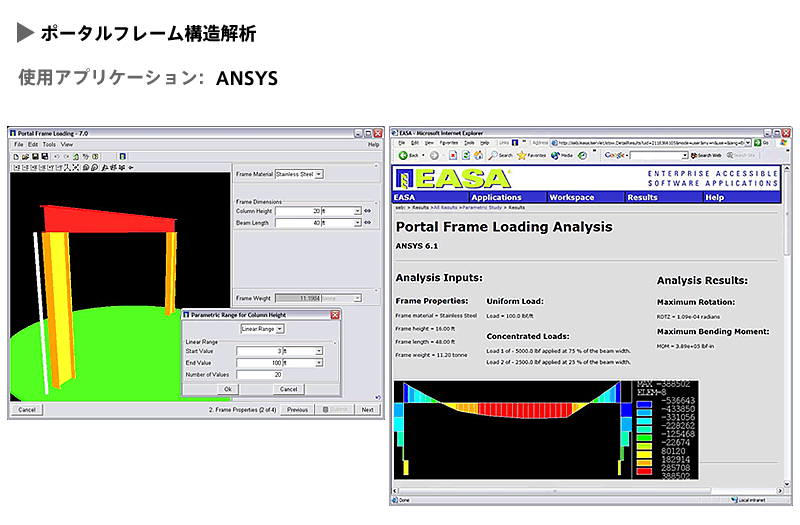Click the Undo arrow in Portal Frame toolbar

[x=56, y=157]
